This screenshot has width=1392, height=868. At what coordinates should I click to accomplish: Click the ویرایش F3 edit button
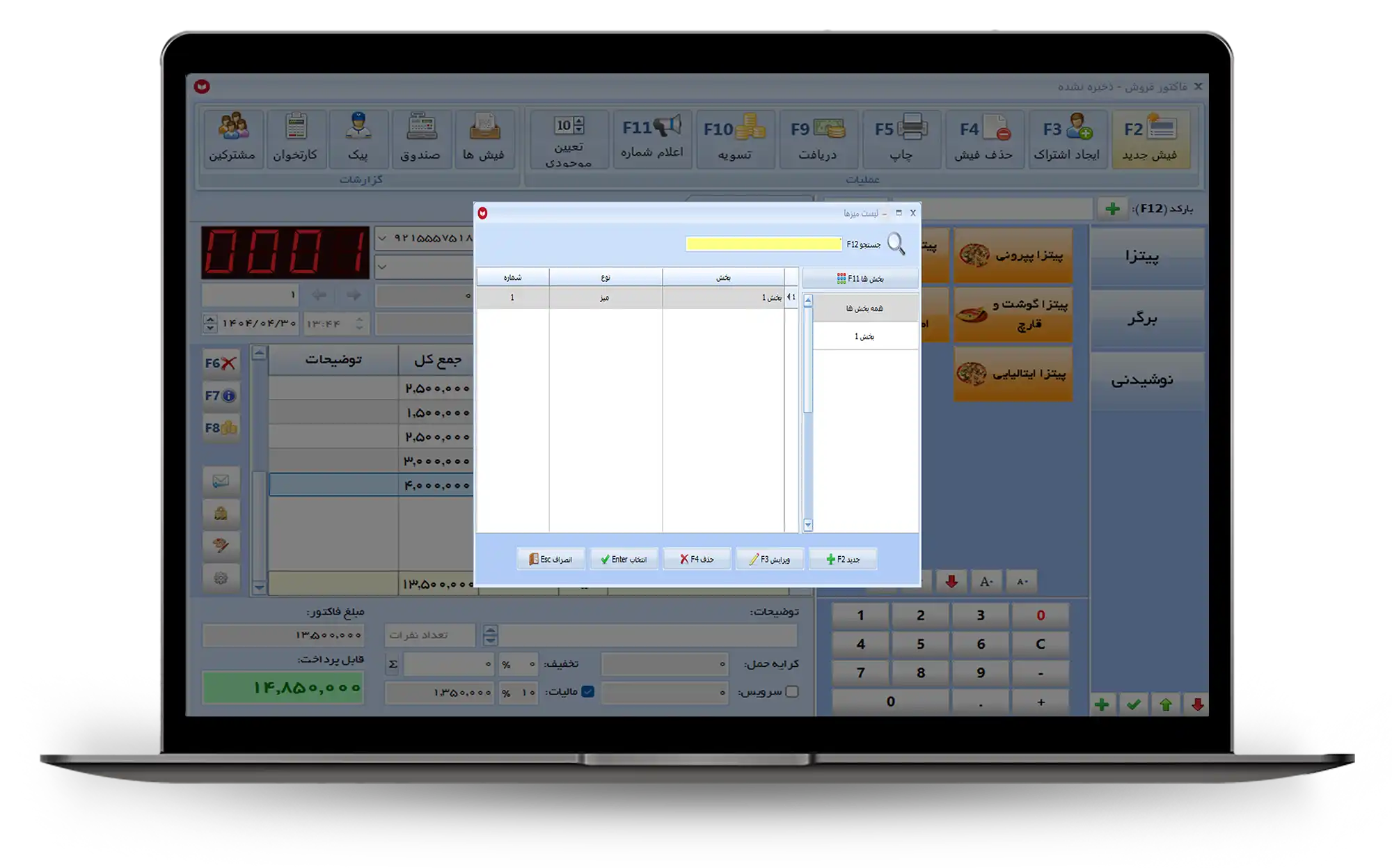pyautogui.click(x=769, y=559)
